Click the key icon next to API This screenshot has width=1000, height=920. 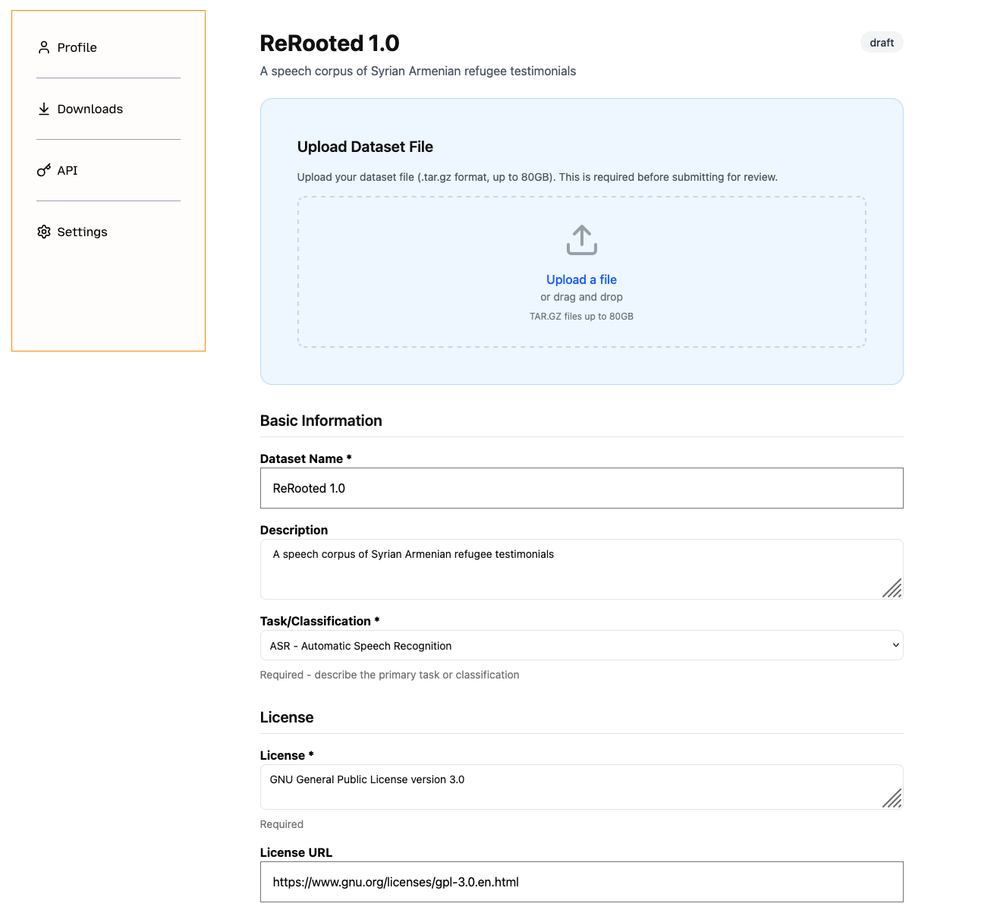[43, 170]
